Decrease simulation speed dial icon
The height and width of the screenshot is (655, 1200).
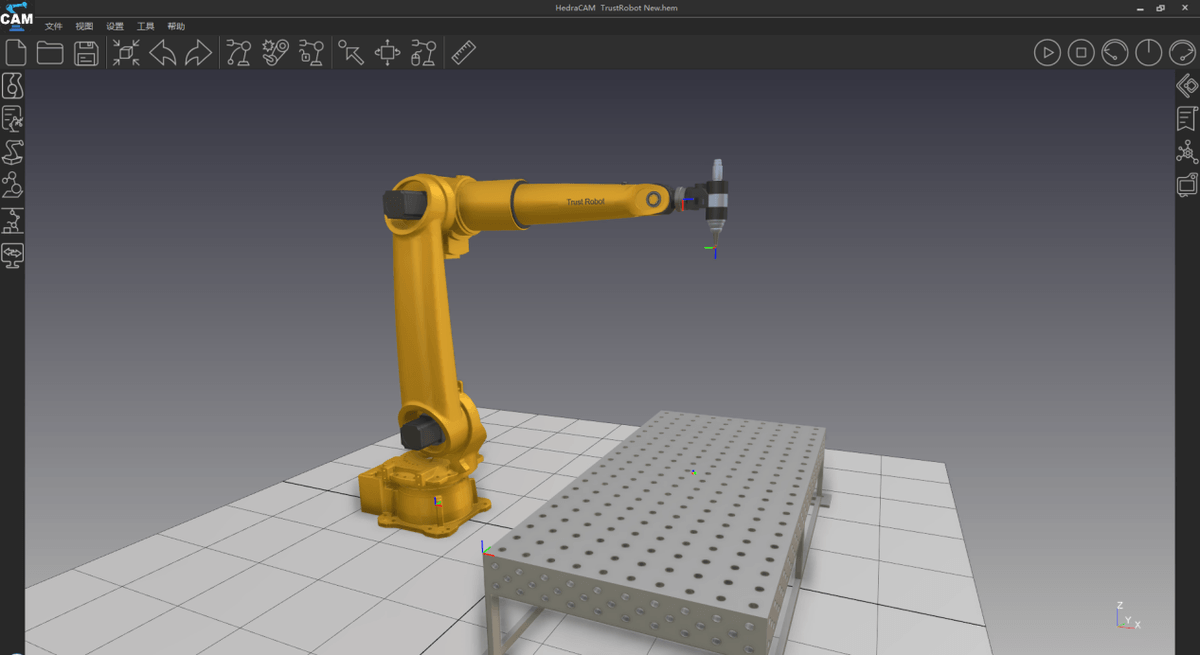1115,53
